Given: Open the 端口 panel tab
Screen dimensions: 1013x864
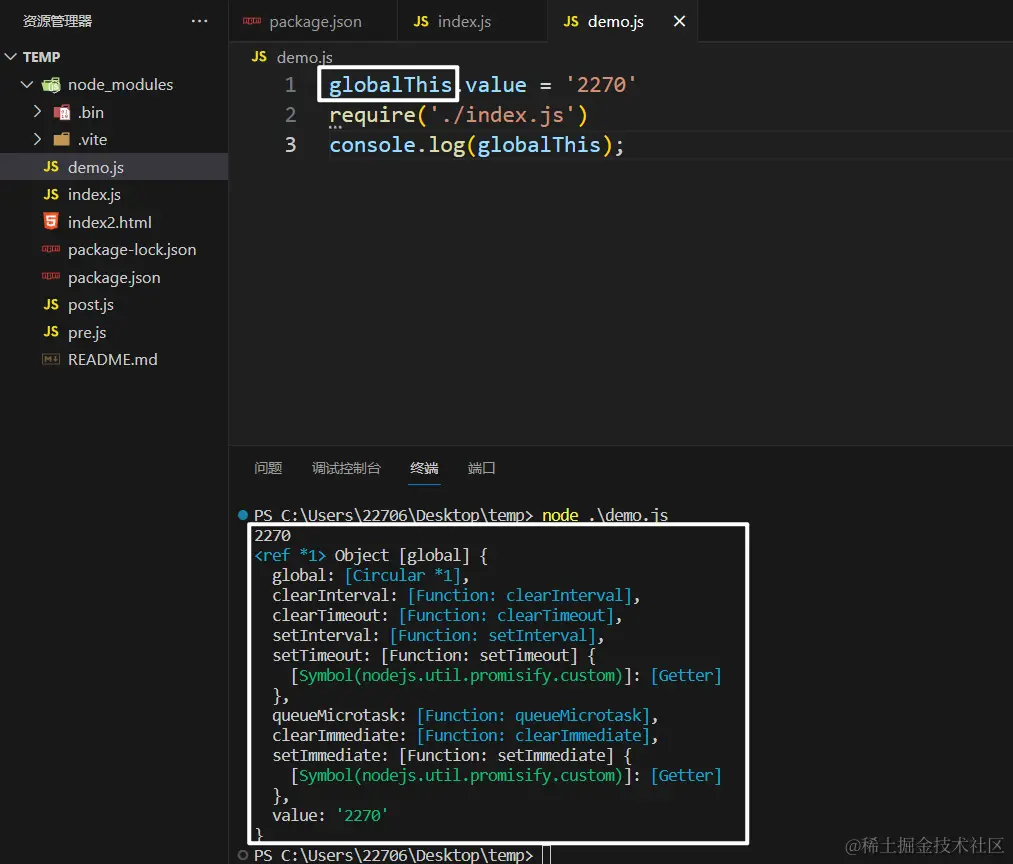Looking at the screenshot, I should (x=481, y=468).
